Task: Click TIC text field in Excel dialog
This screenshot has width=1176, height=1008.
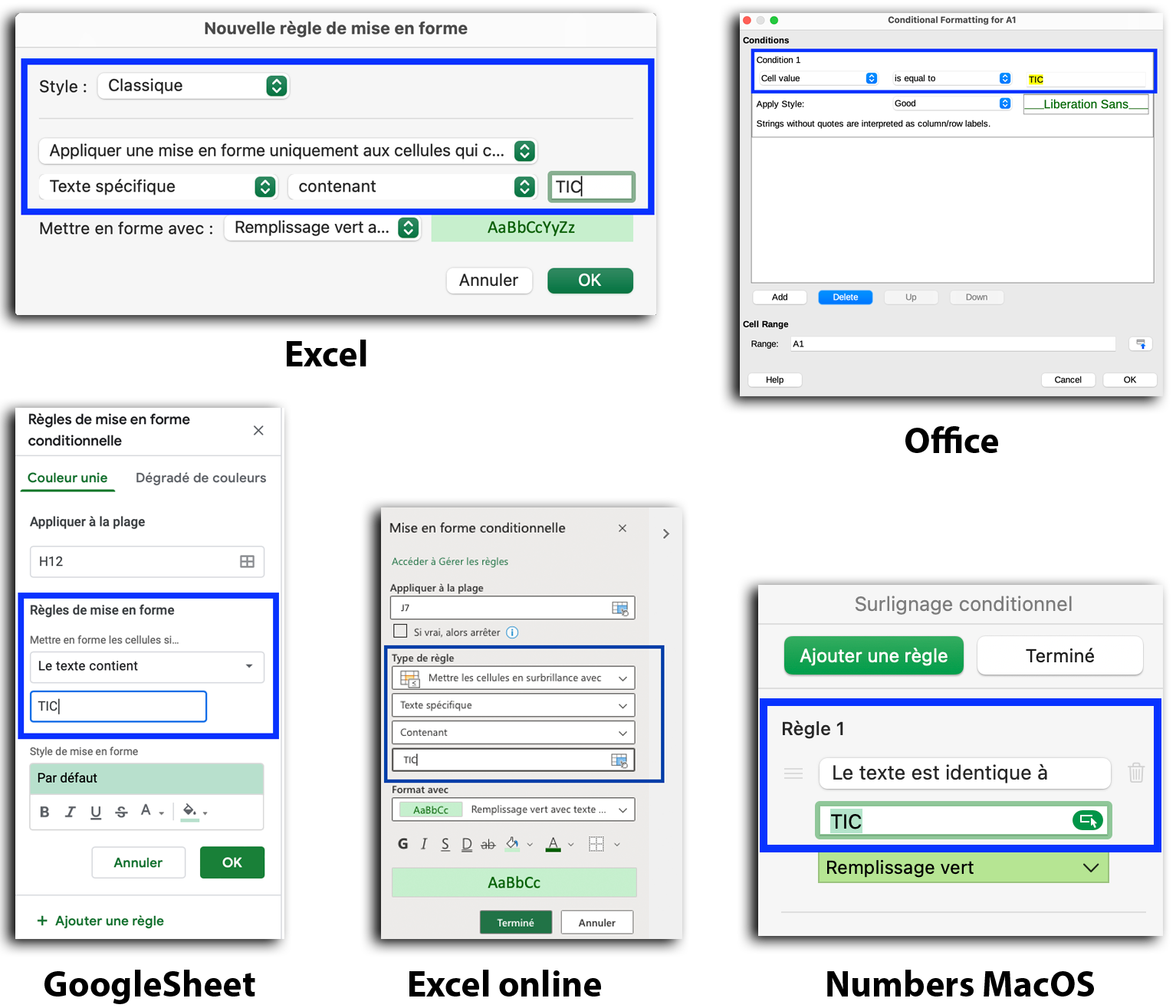Action: [592, 186]
